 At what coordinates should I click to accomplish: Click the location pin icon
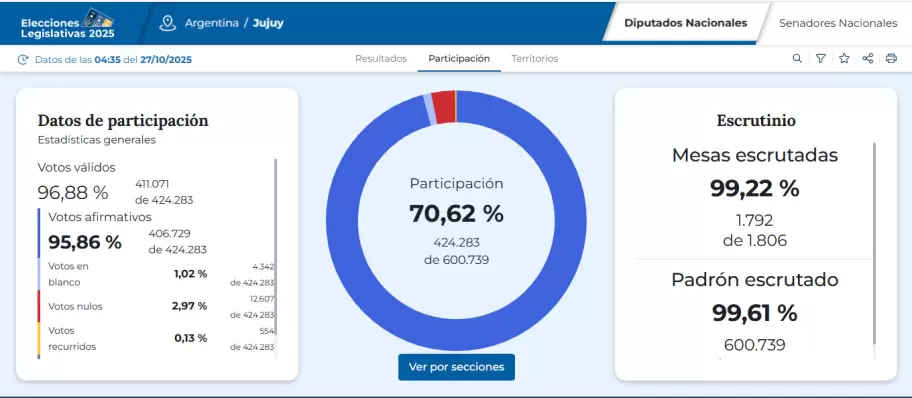pos(168,23)
